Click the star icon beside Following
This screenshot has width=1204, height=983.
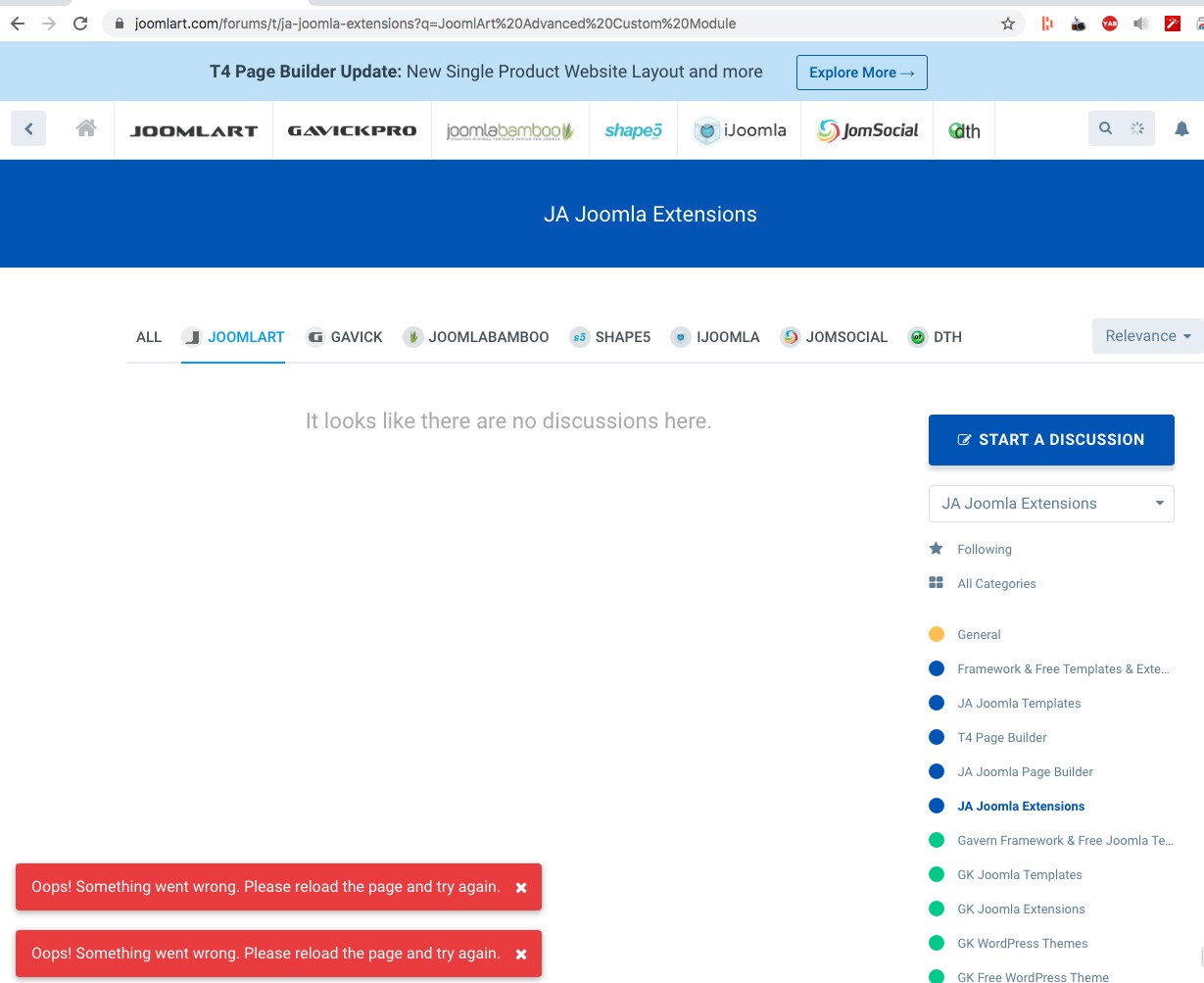936,549
